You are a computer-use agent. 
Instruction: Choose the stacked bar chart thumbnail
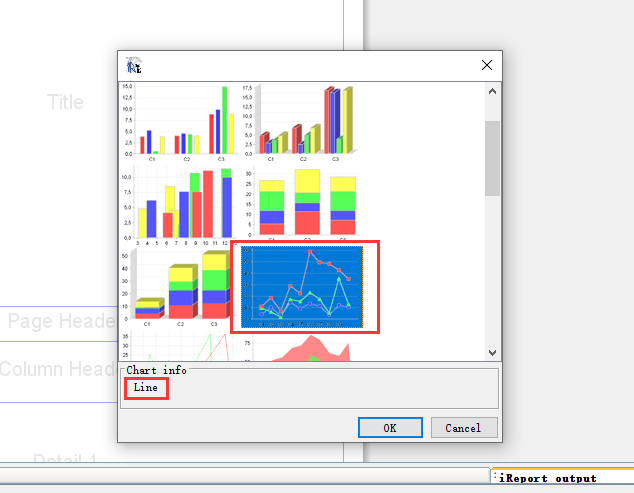[x=301, y=203]
